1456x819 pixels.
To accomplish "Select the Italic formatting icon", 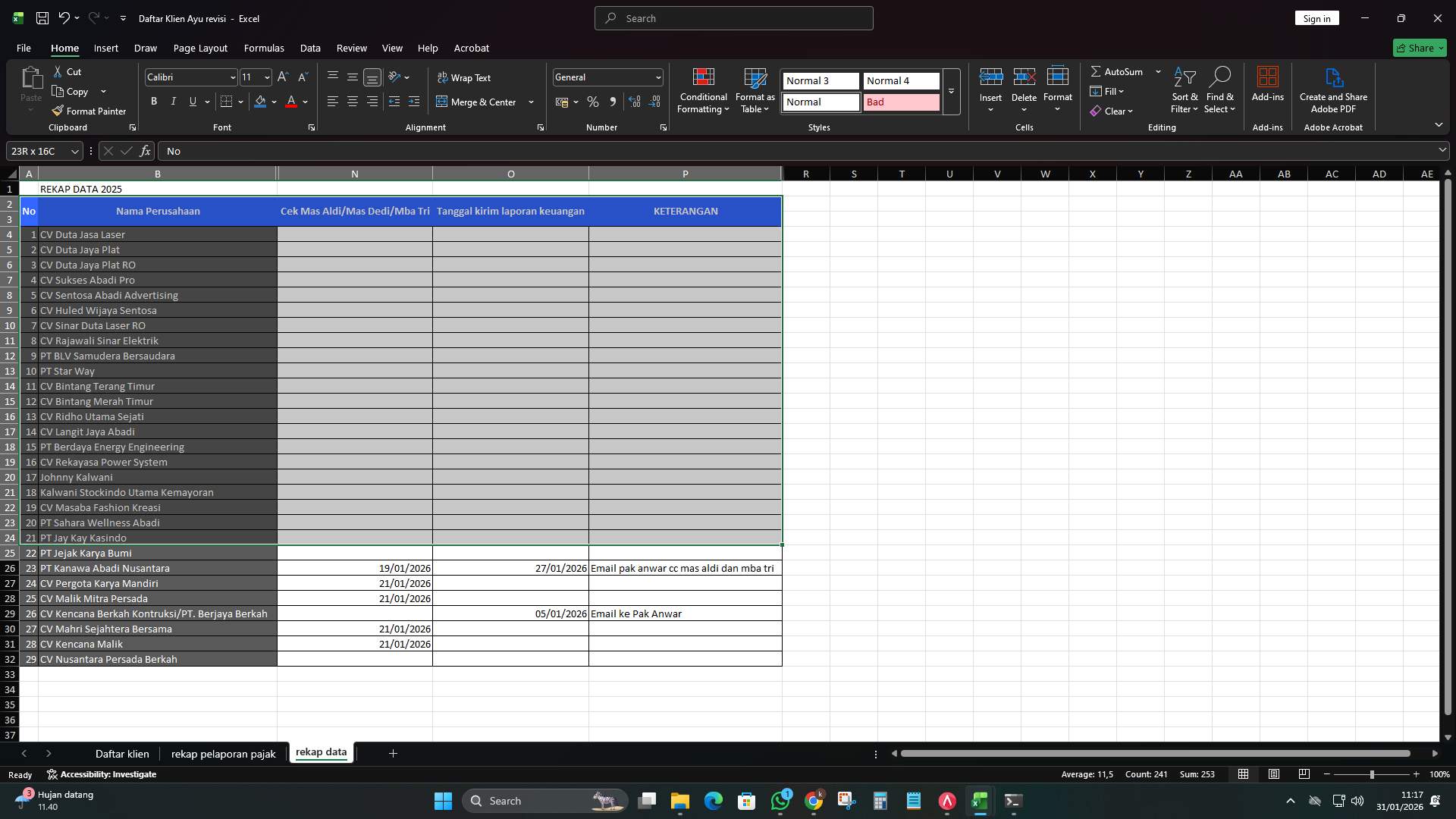I will coord(173,101).
